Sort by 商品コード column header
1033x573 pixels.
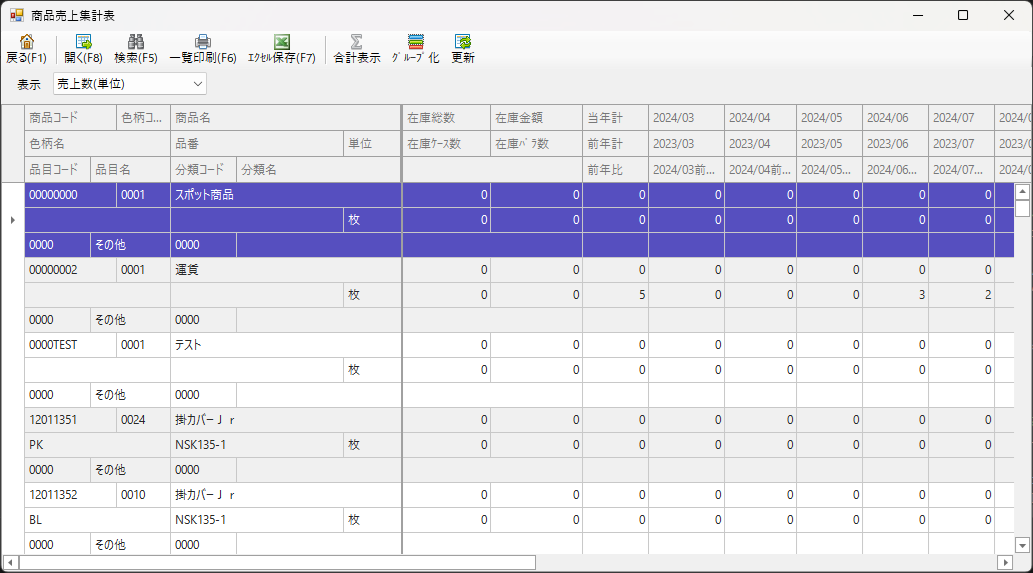[x=70, y=118]
